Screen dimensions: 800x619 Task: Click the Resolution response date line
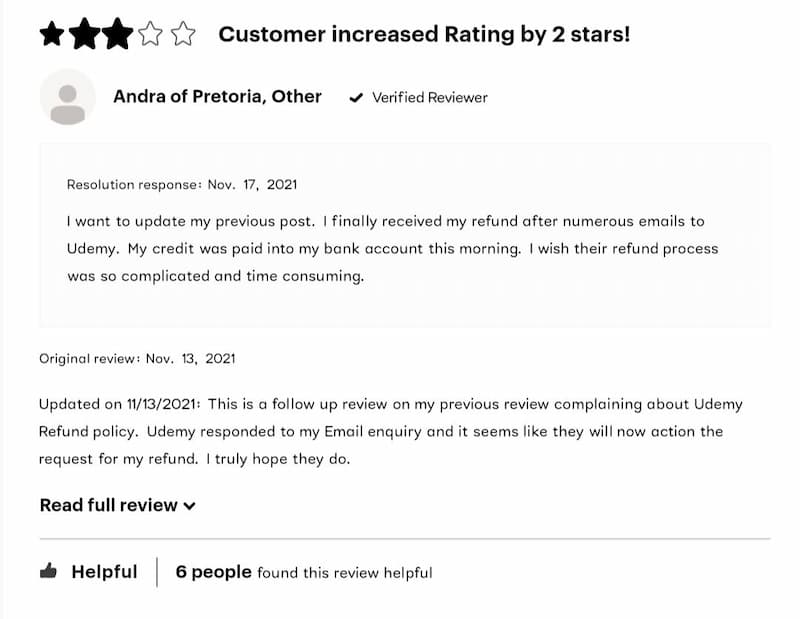tap(182, 184)
